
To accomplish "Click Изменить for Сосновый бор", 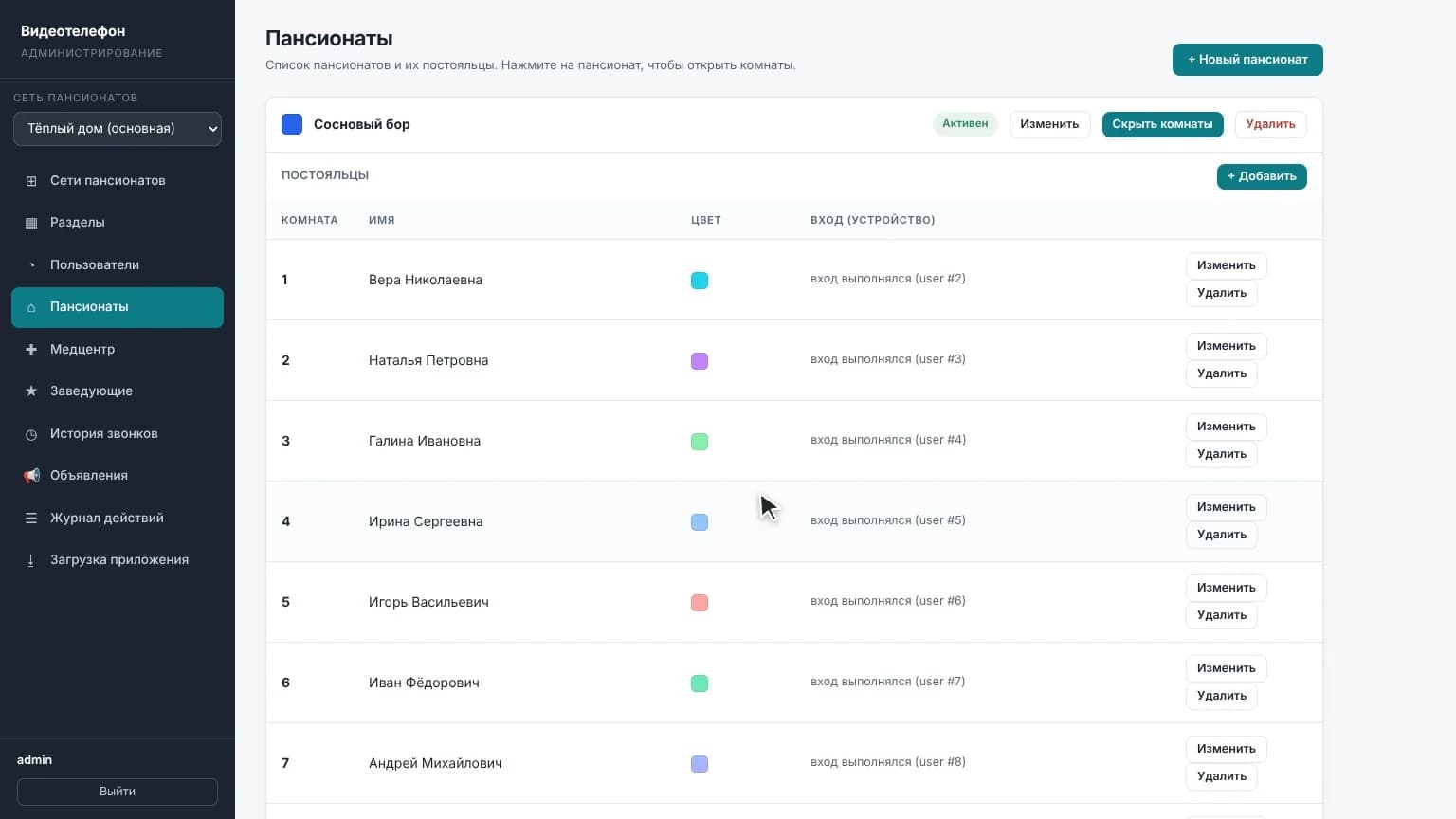I will pyautogui.click(x=1049, y=124).
